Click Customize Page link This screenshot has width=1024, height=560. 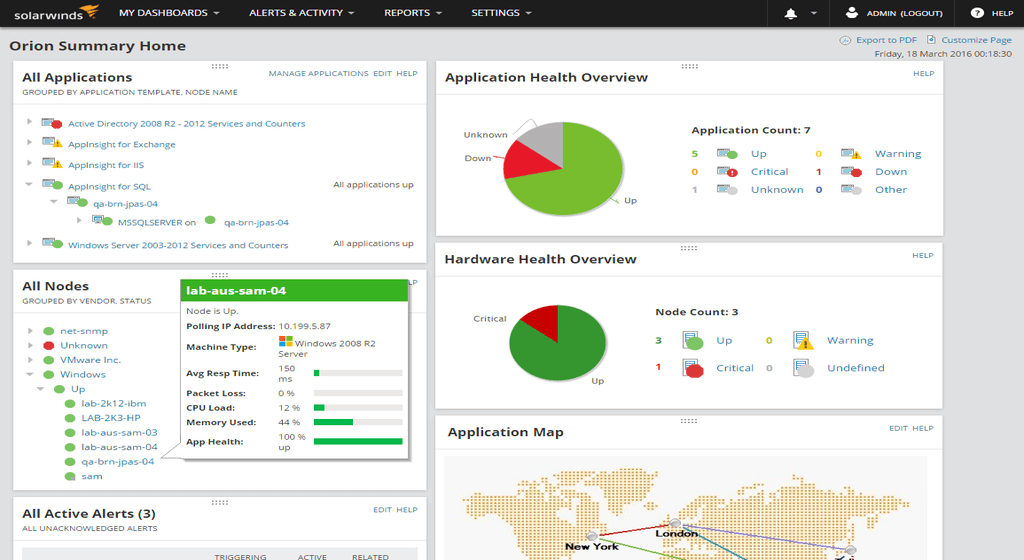click(976, 40)
